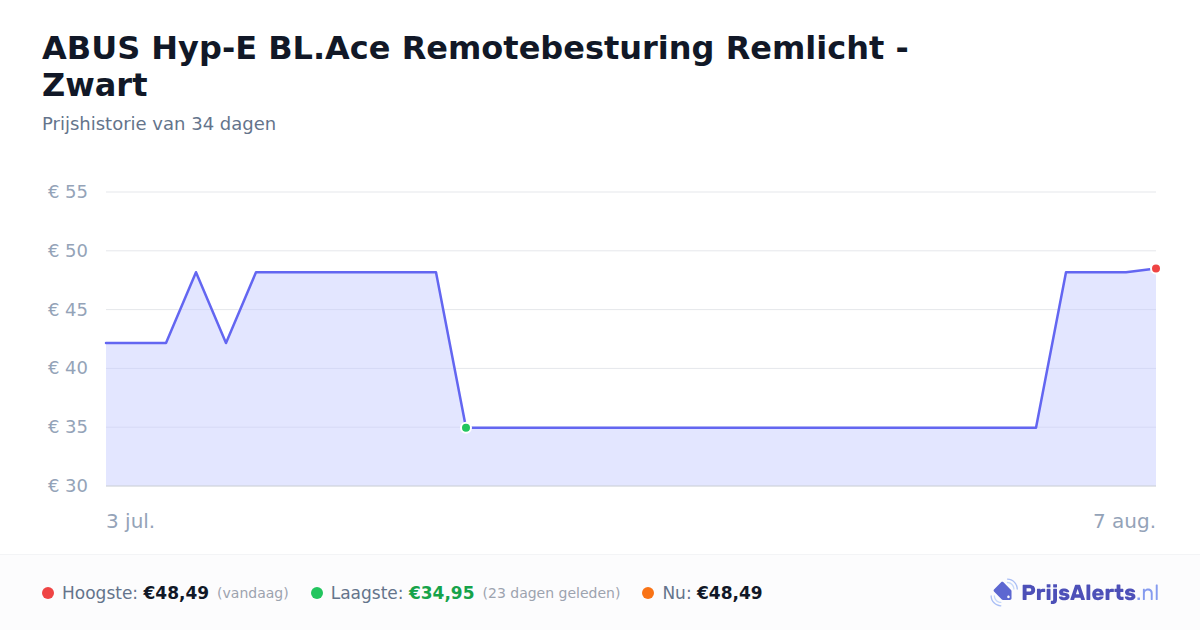Click the € 35 axis label
The image size is (1200, 630).
click(x=68, y=427)
